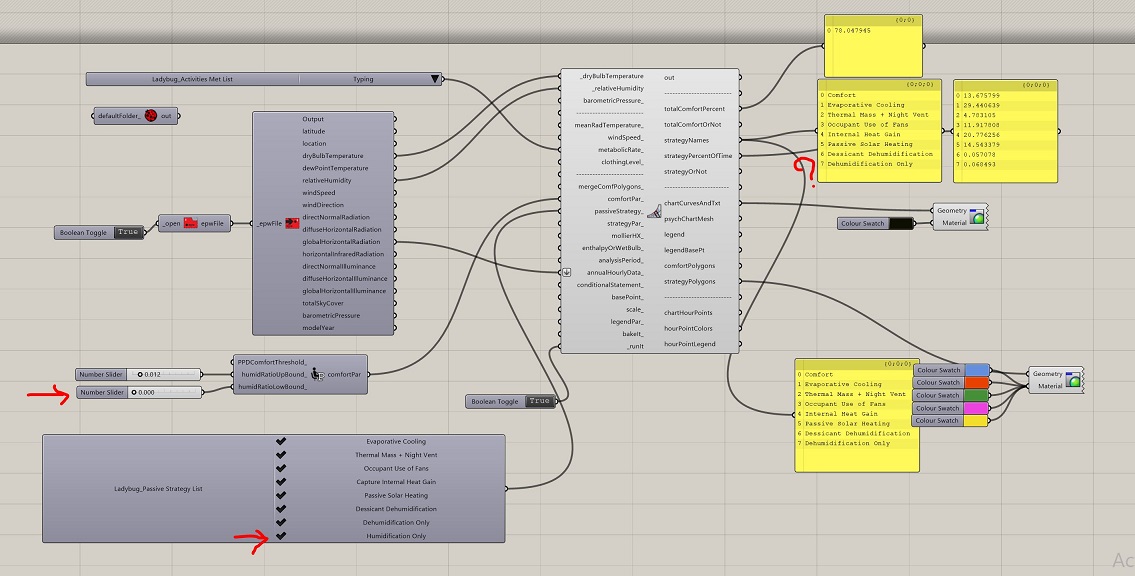The width and height of the screenshot is (1135, 576).
Task: Click the red Import EPW component icon
Action: (292, 224)
